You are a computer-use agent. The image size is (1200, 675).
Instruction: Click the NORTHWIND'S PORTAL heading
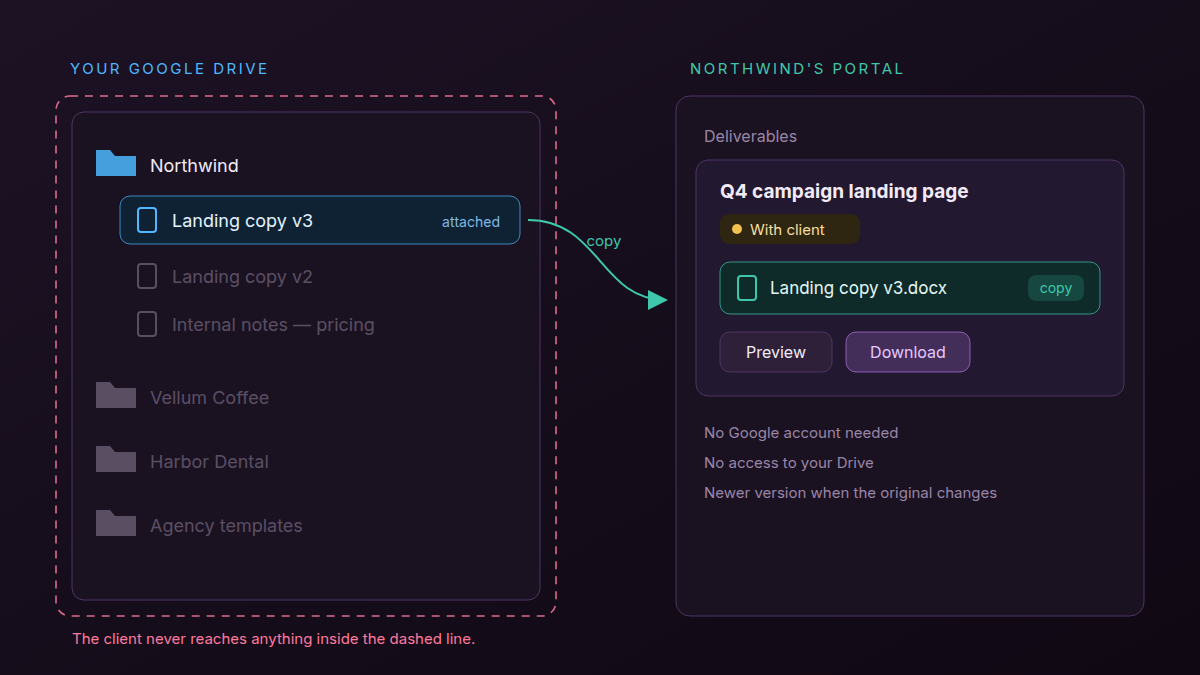pos(797,69)
